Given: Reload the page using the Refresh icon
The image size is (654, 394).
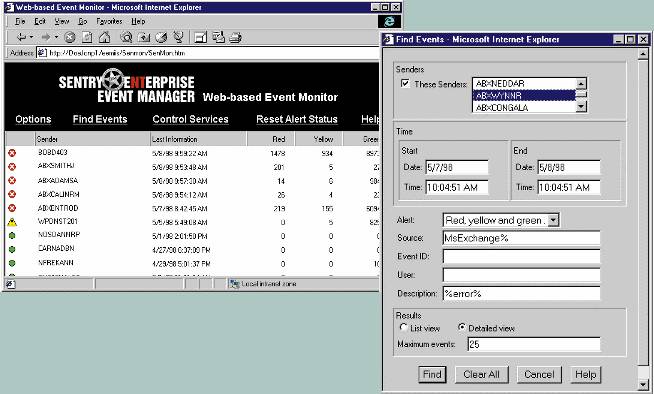Looking at the screenshot, I should 87,38.
